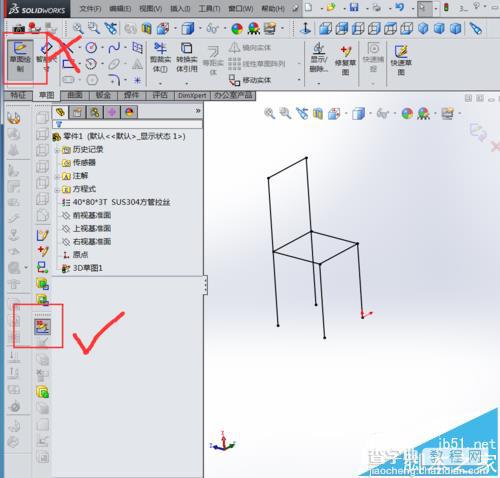
Task: Click the Rebuild traffic-light icon
Action: (x=446, y=7)
